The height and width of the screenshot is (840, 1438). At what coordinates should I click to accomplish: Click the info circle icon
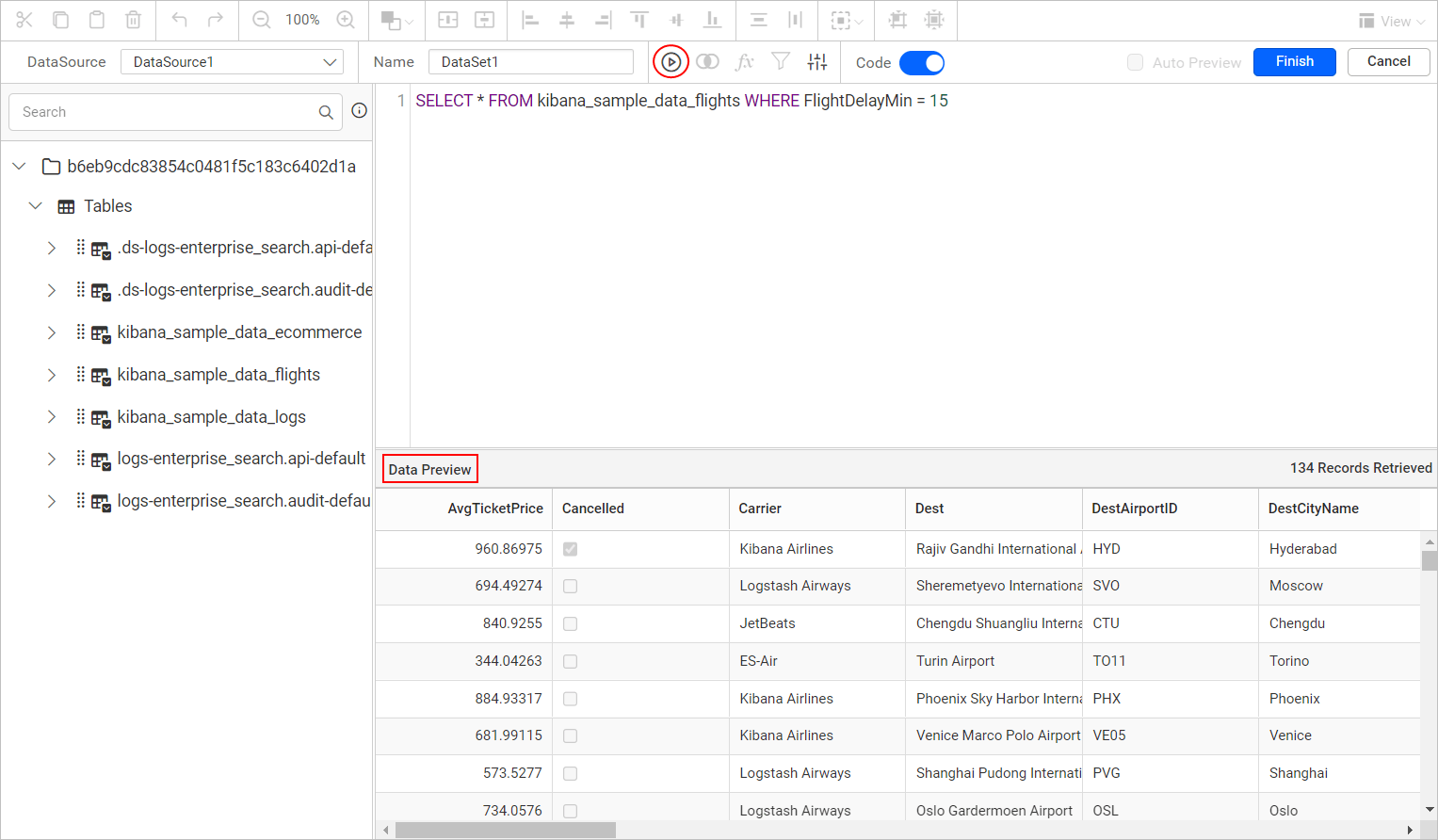pos(359,111)
